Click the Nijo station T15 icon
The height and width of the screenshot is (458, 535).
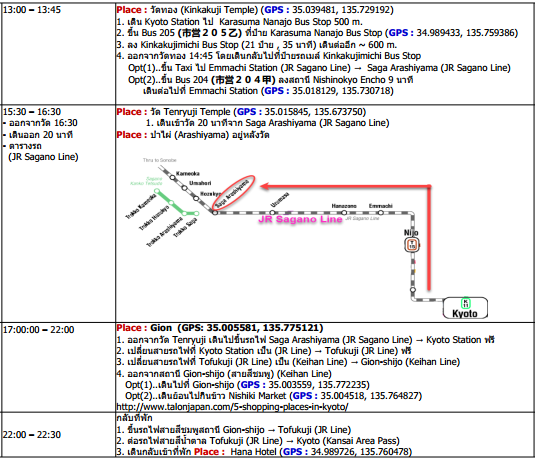tap(412, 245)
